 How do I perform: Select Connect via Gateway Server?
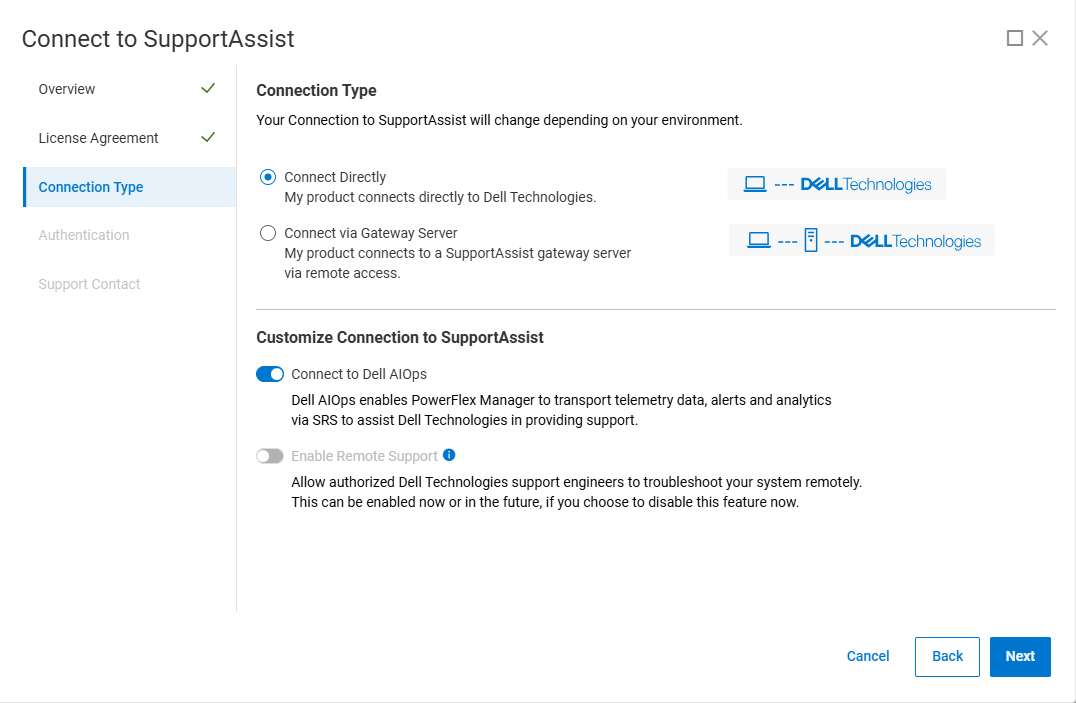coord(267,232)
